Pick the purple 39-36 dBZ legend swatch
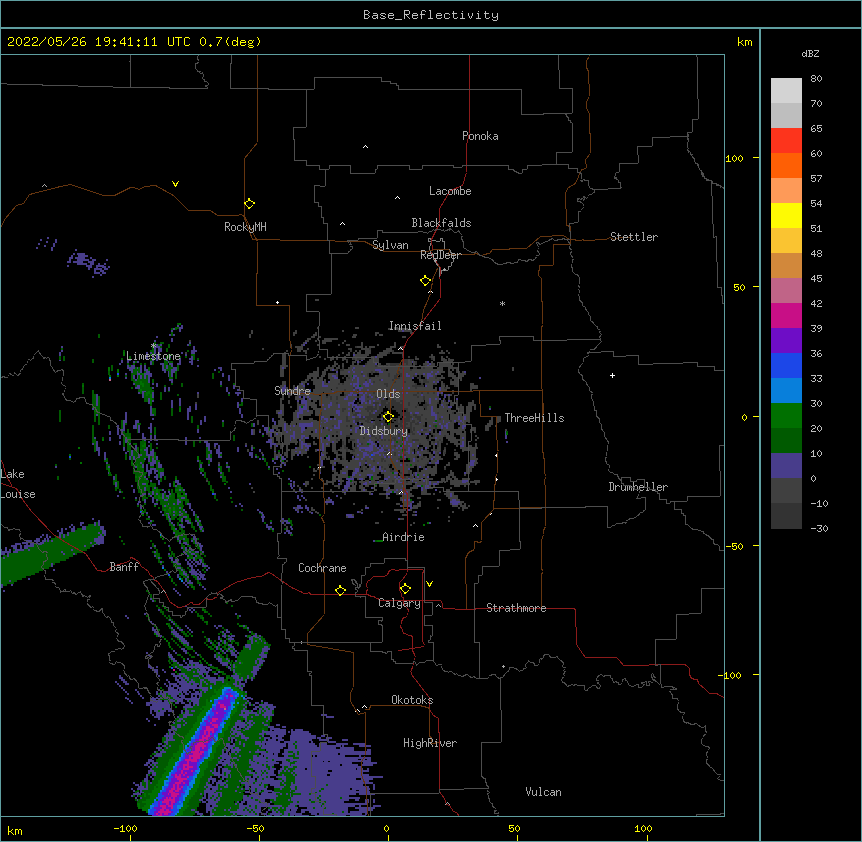Viewport: 862px width, 842px height. click(x=786, y=341)
